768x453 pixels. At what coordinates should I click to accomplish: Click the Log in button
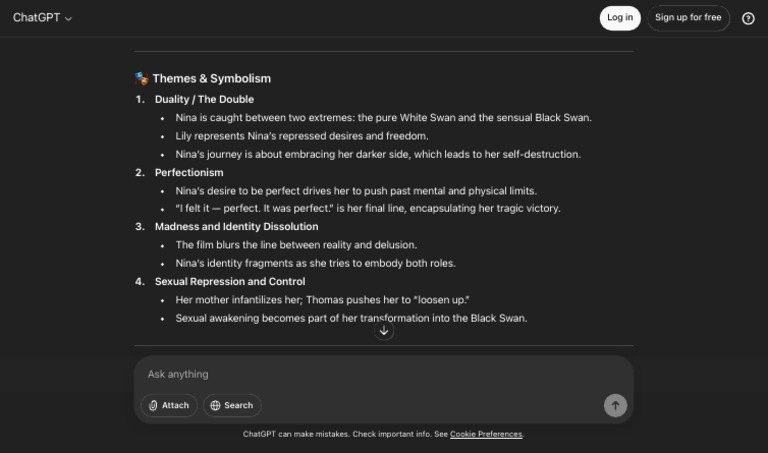620,18
